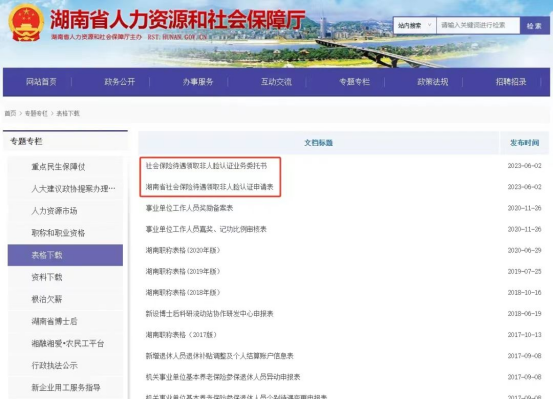The width and height of the screenshot is (553, 399).
Task: Click the national emblem logo in header
Action: click(x=26, y=23)
